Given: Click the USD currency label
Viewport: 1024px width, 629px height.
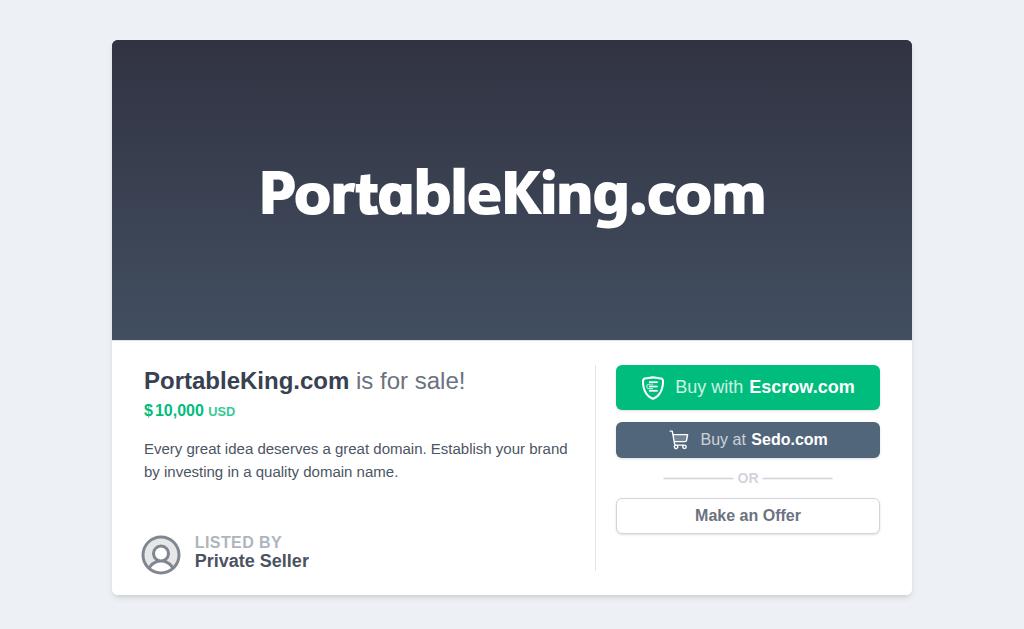Looking at the screenshot, I should [221, 411].
